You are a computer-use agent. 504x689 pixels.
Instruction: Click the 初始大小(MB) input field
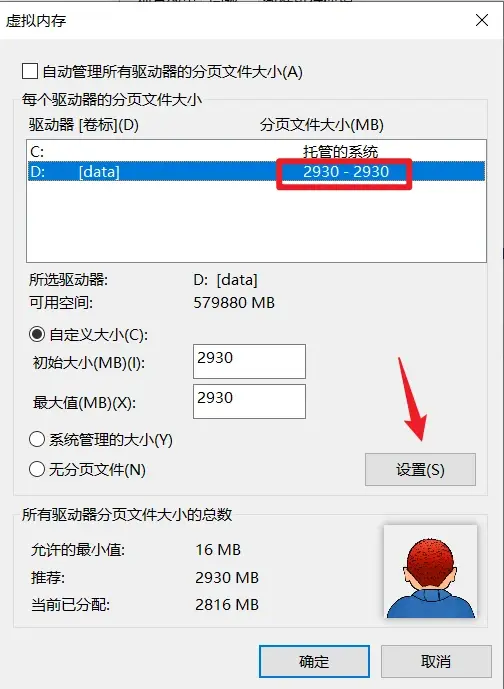pyautogui.click(x=249, y=361)
